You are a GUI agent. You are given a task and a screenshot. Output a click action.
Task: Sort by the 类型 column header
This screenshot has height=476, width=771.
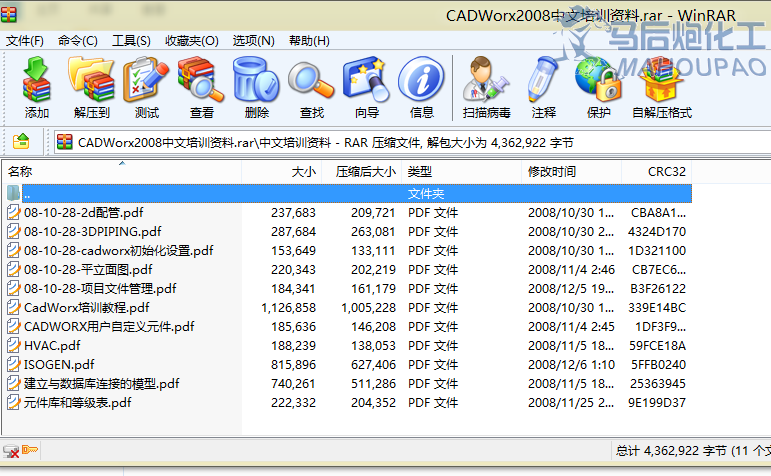[462, 172]
